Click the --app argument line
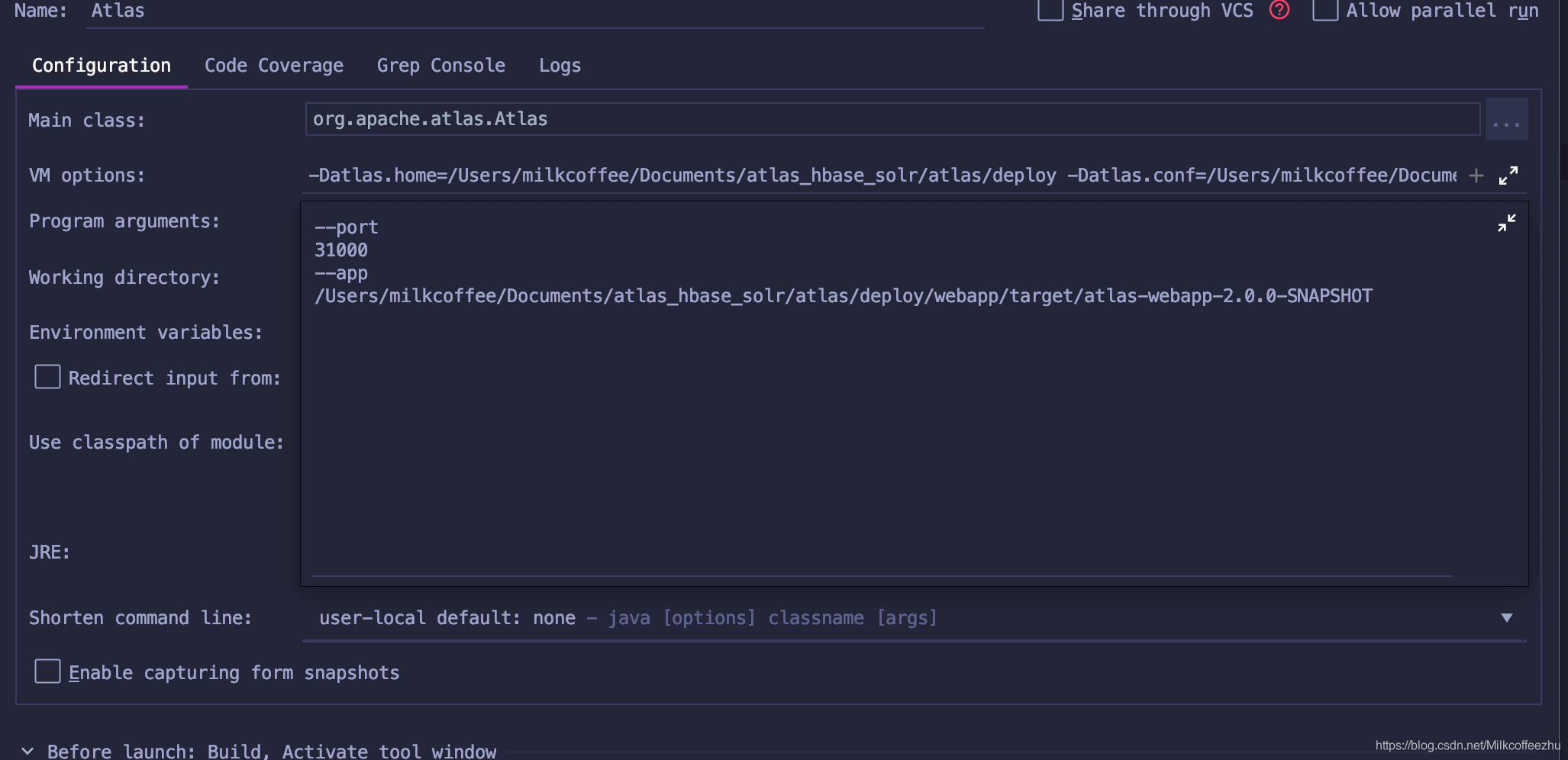 [341, 273]
